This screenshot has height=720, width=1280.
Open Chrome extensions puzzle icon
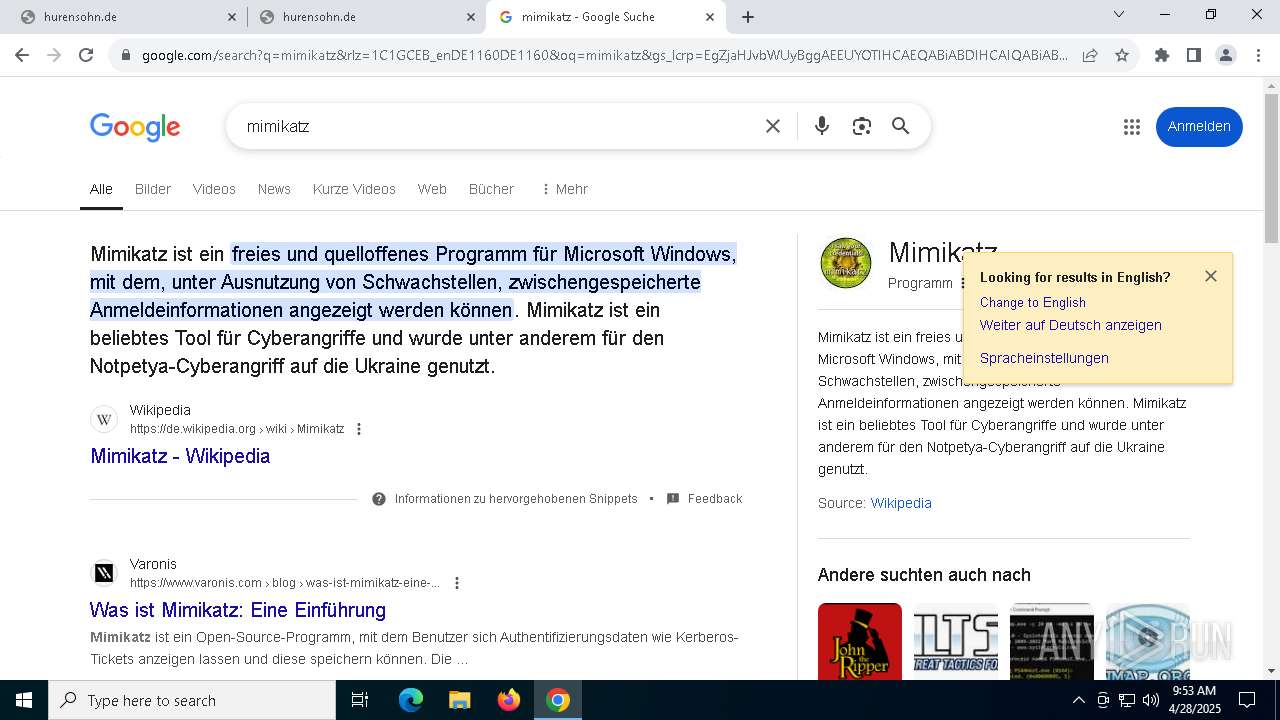click(1162, 55)
